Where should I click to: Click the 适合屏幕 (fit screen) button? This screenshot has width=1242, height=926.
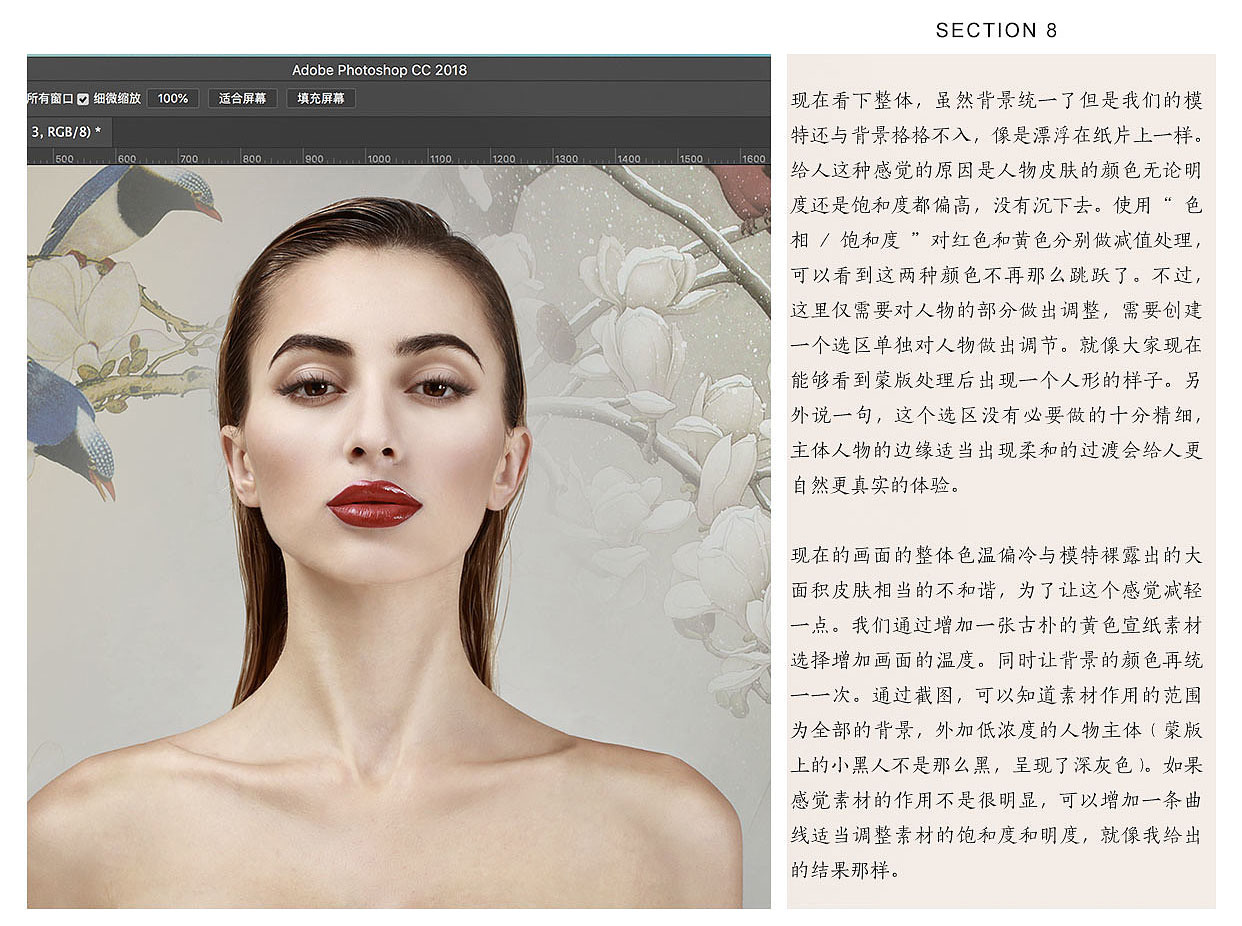coord(242,99)
